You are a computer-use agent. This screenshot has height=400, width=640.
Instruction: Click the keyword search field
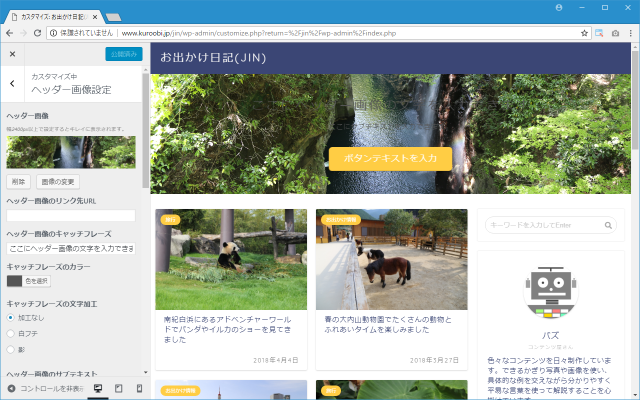[545, 225]
